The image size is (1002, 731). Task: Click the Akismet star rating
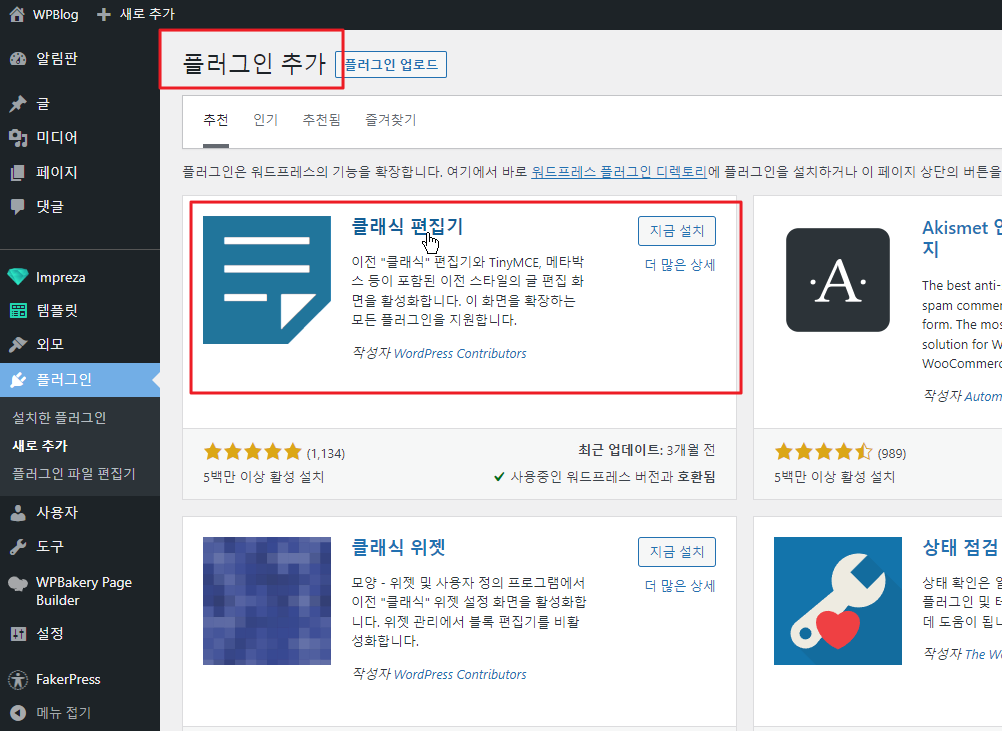point(823,452)
